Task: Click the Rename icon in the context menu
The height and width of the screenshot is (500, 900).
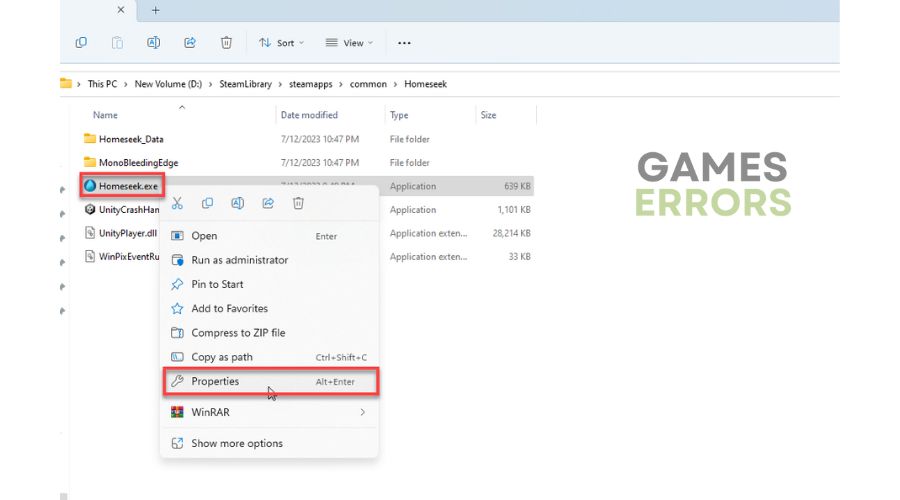Action: pyautogui.click(x=238, y=203)
